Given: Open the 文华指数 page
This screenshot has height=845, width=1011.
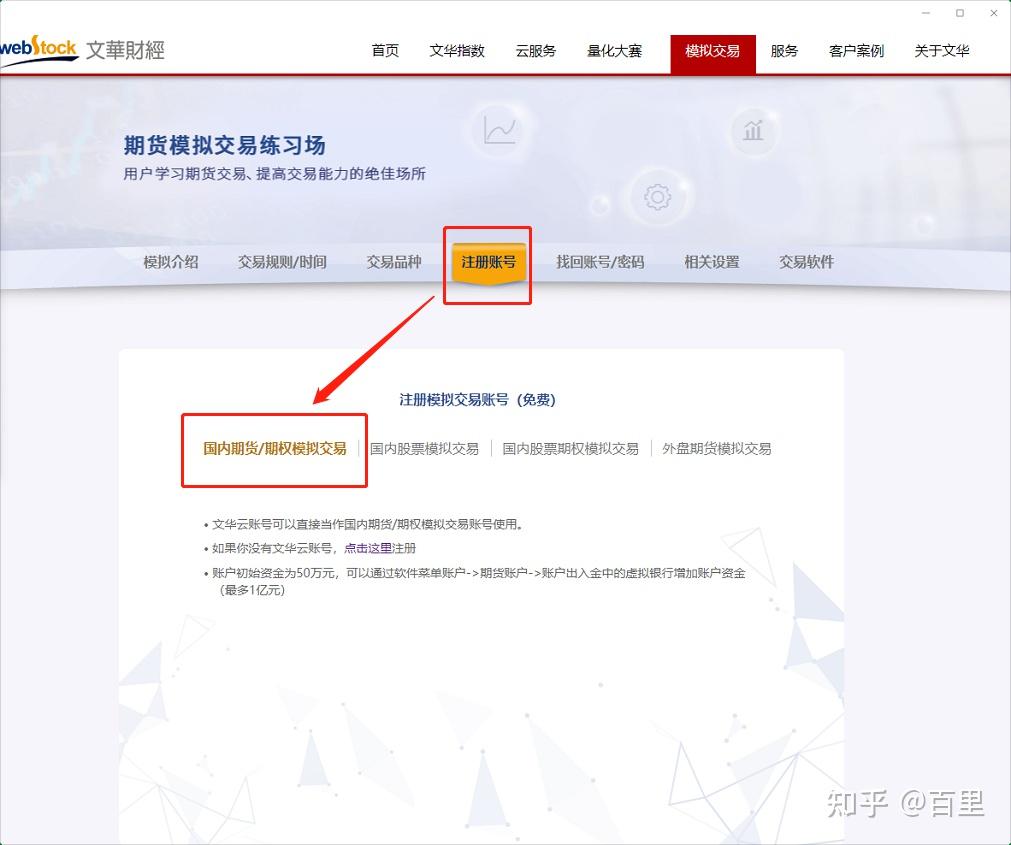Looking at the screenshot, I should tap(456, 50).
